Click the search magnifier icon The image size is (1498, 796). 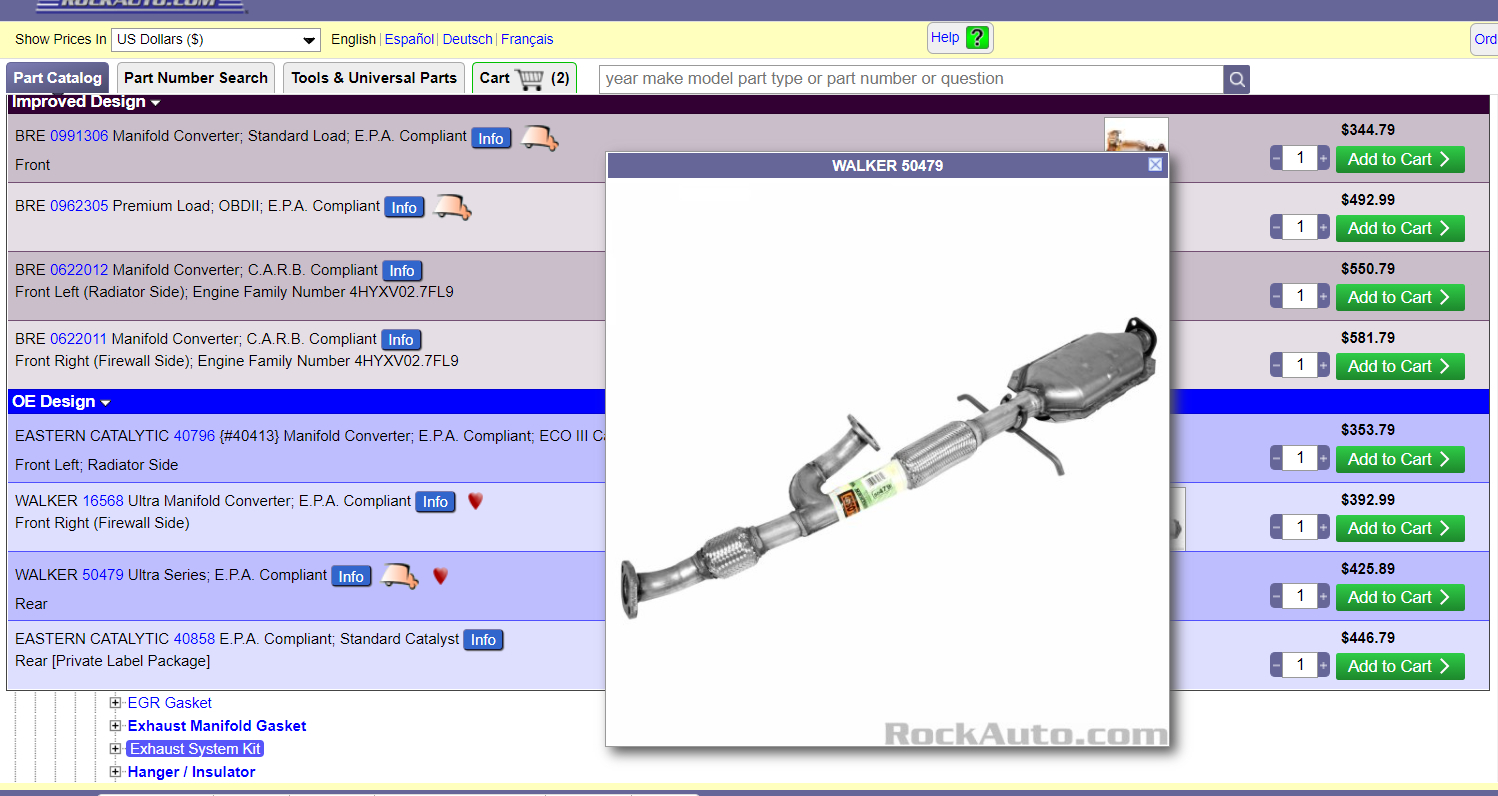click(1237, 79)
